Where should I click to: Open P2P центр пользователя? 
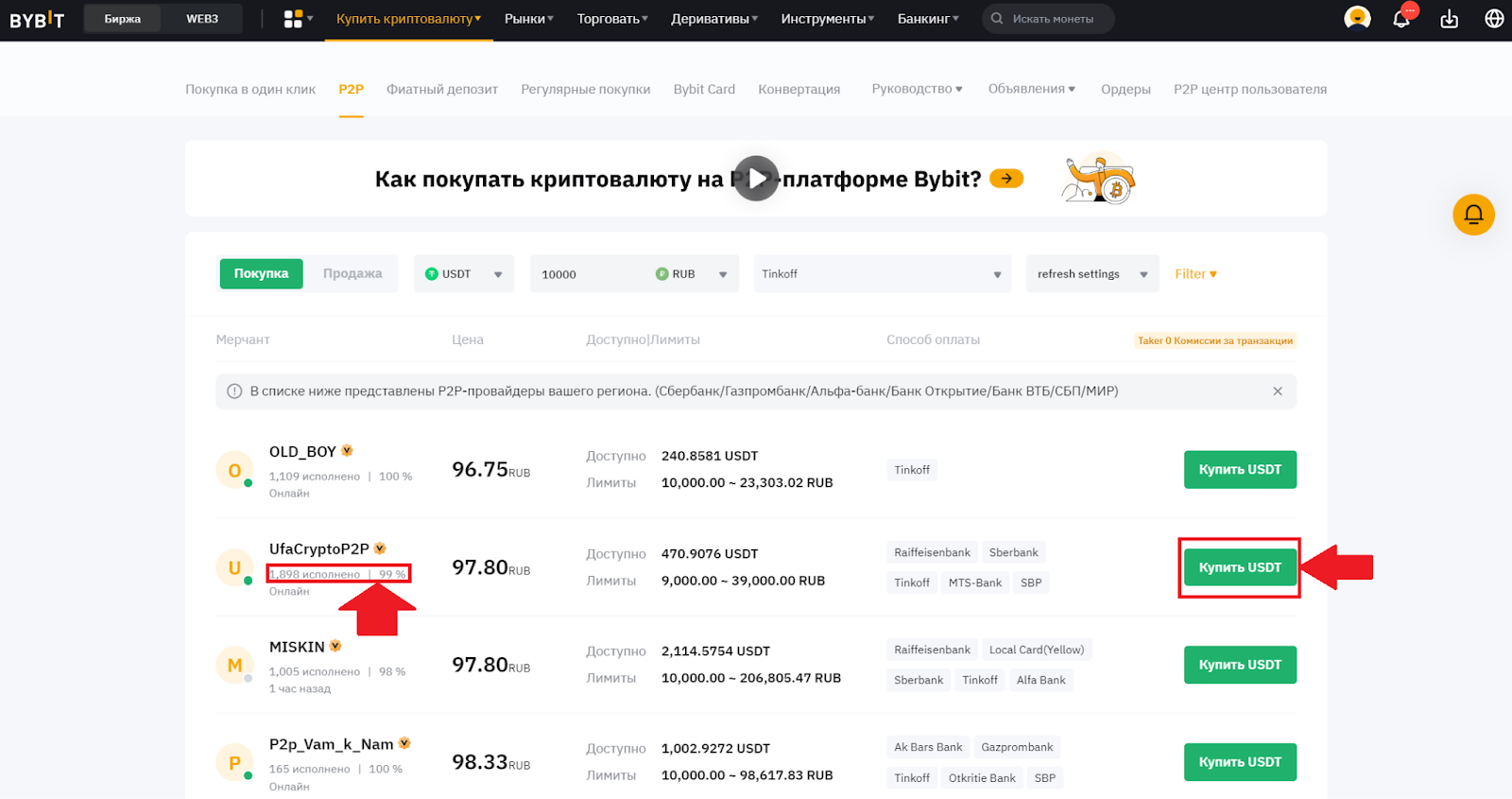click(1250, 89)
